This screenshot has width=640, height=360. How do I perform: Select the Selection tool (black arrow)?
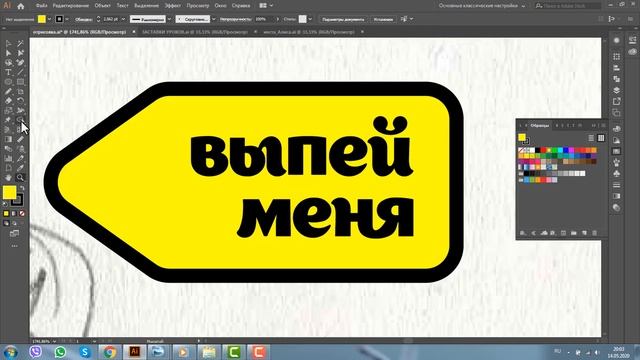coord(8,43)
